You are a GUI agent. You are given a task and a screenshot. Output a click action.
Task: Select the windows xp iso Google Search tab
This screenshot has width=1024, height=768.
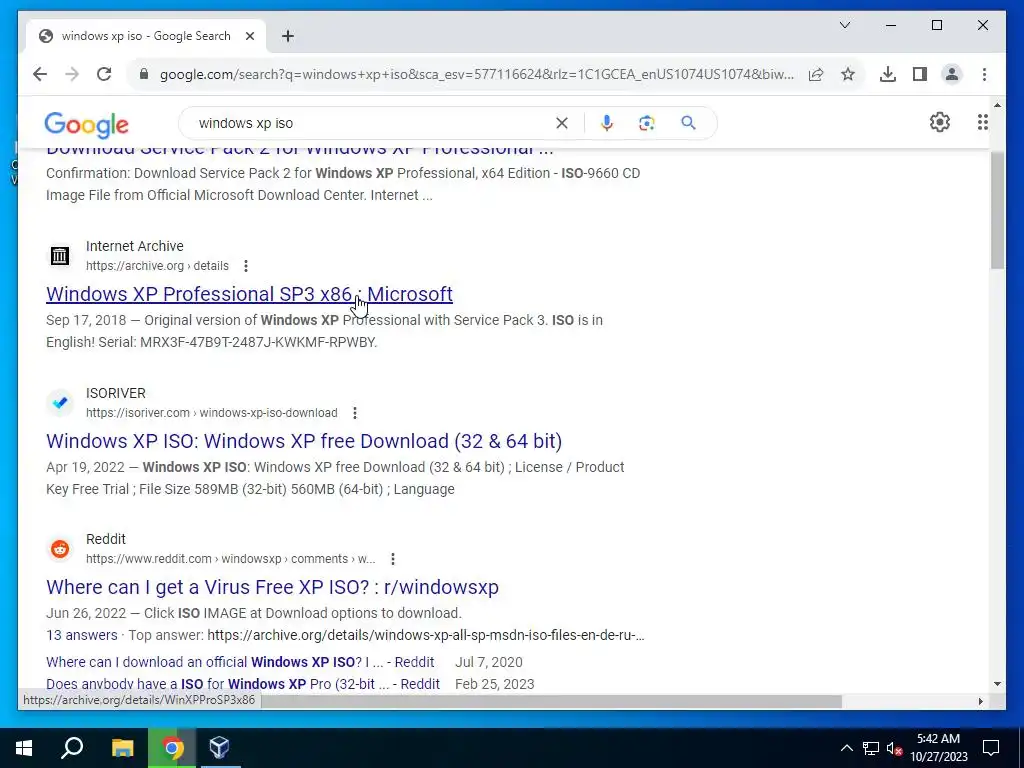click(x=146, y=36)
